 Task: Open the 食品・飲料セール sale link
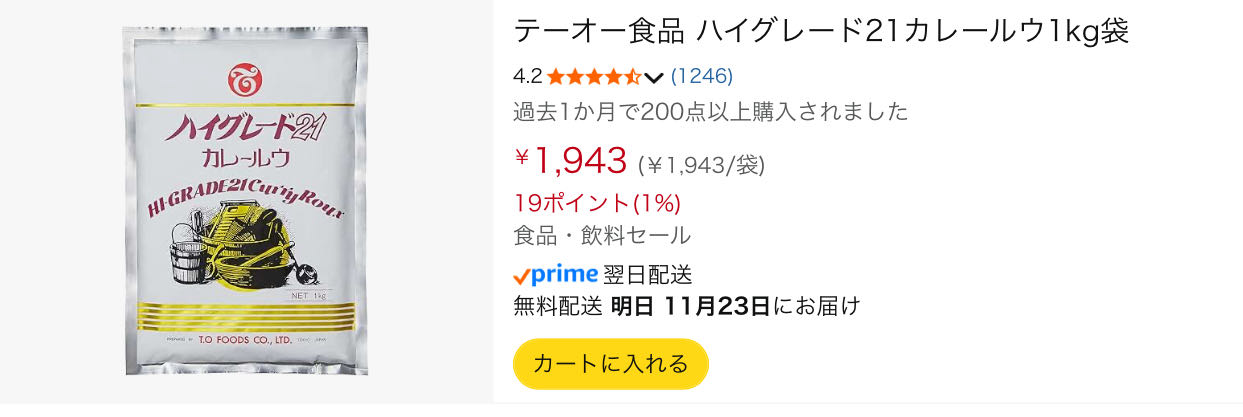coord(601,236)
